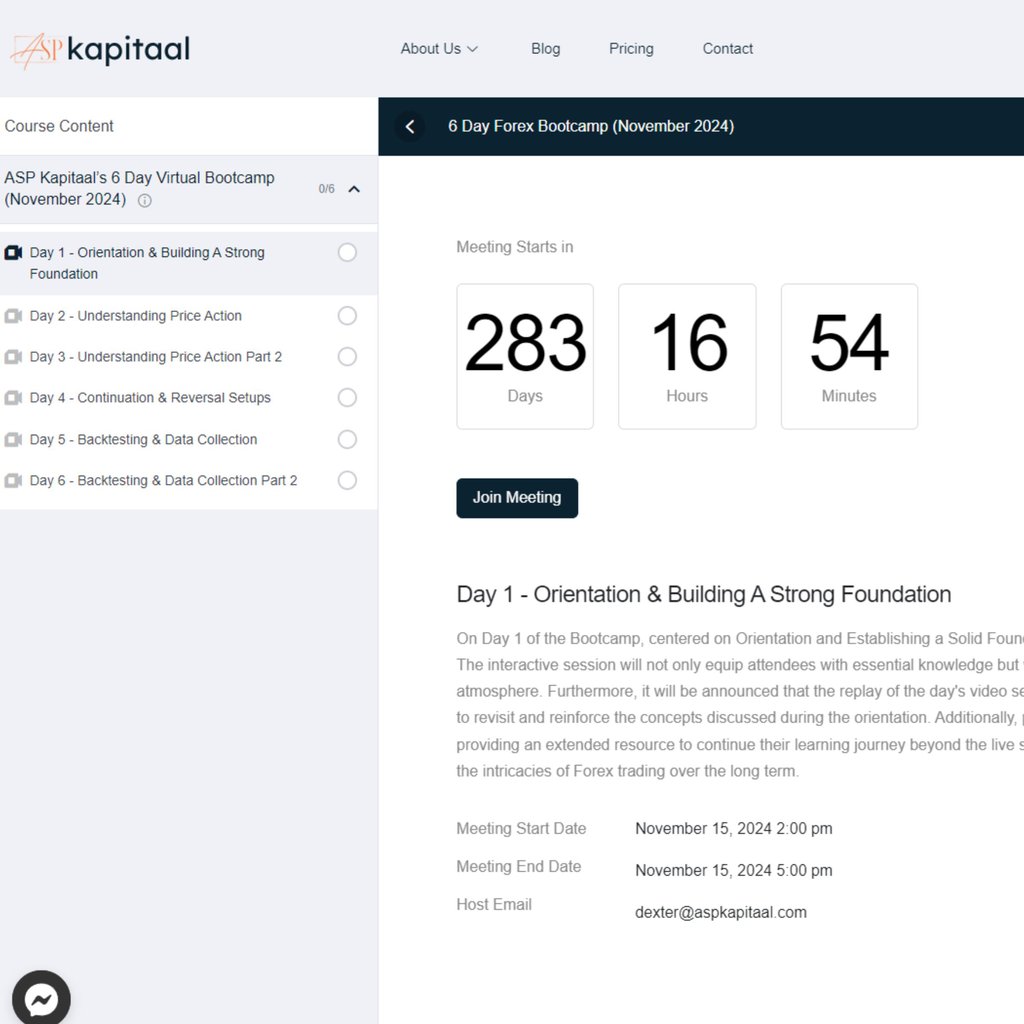Toggle completion circle for Day 2 lesson
The image size is (1024, 1024).
(347, 316)
